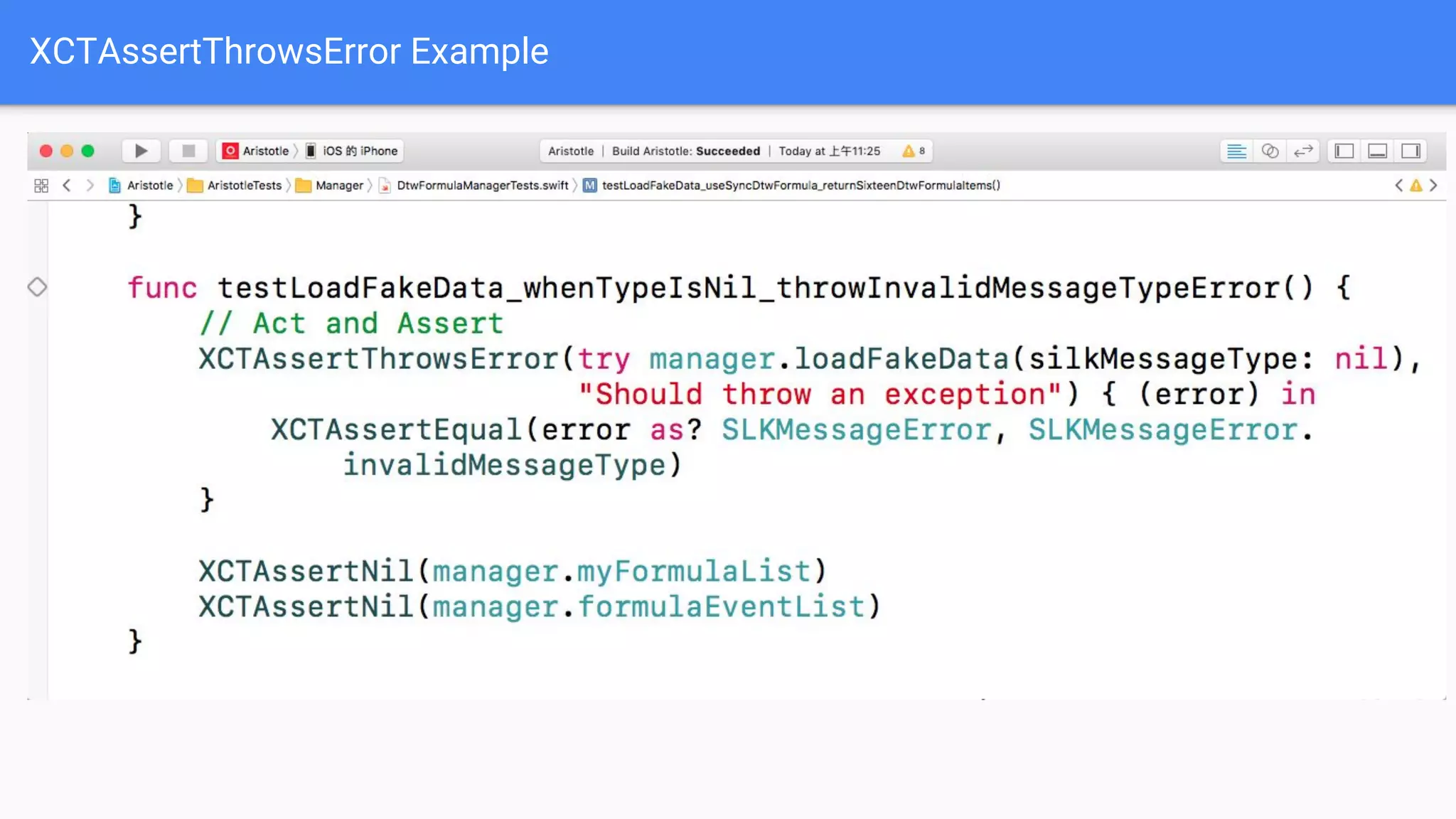Screen dimensions: 1456x819
Task: Toggle the Debug area panel
Action: (x=1377, y=151)
